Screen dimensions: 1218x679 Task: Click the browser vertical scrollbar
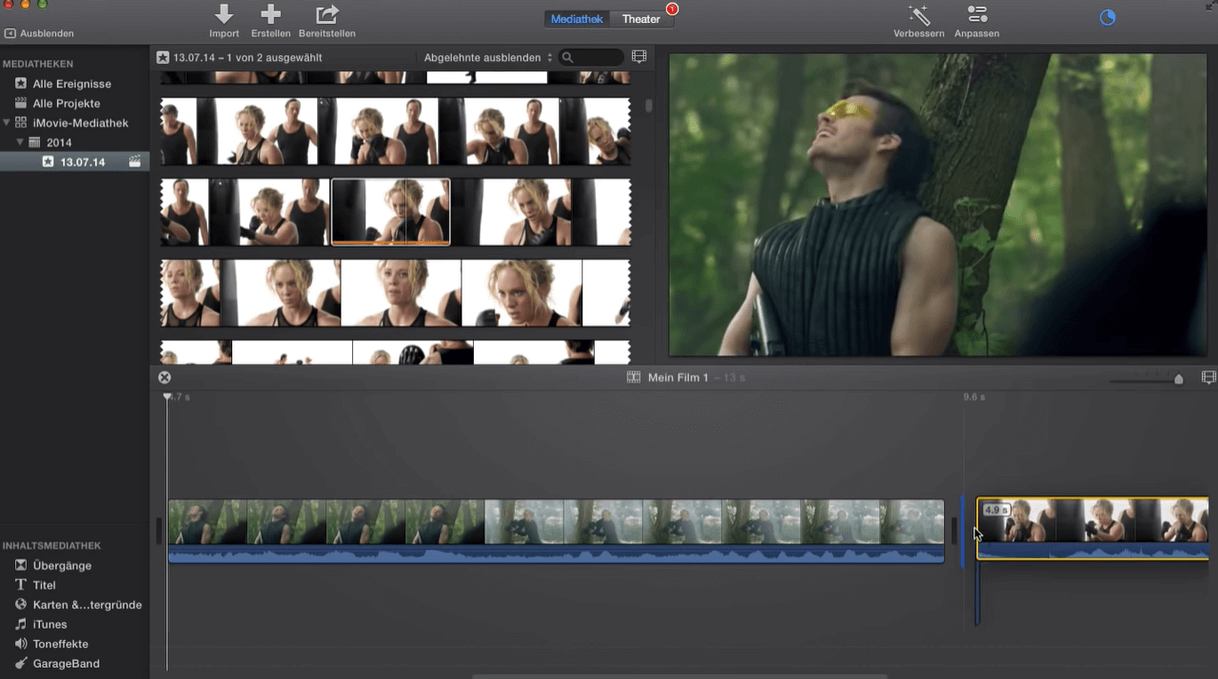[649, 104]
